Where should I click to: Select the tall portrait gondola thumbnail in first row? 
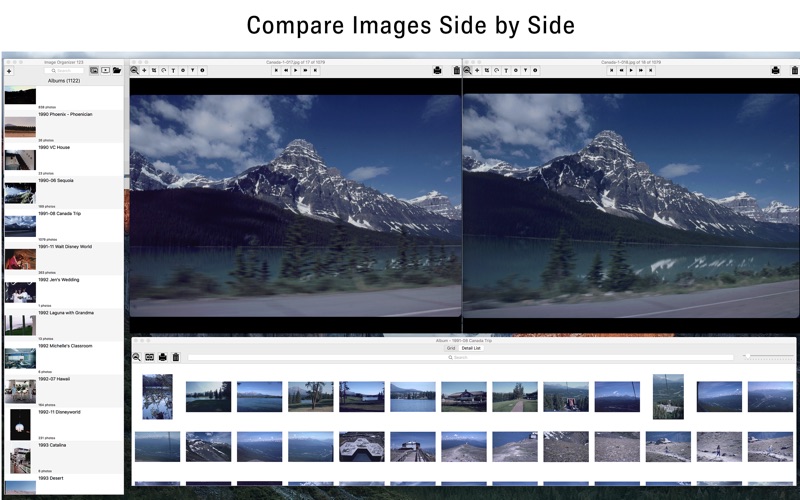(x=668, y=396)
